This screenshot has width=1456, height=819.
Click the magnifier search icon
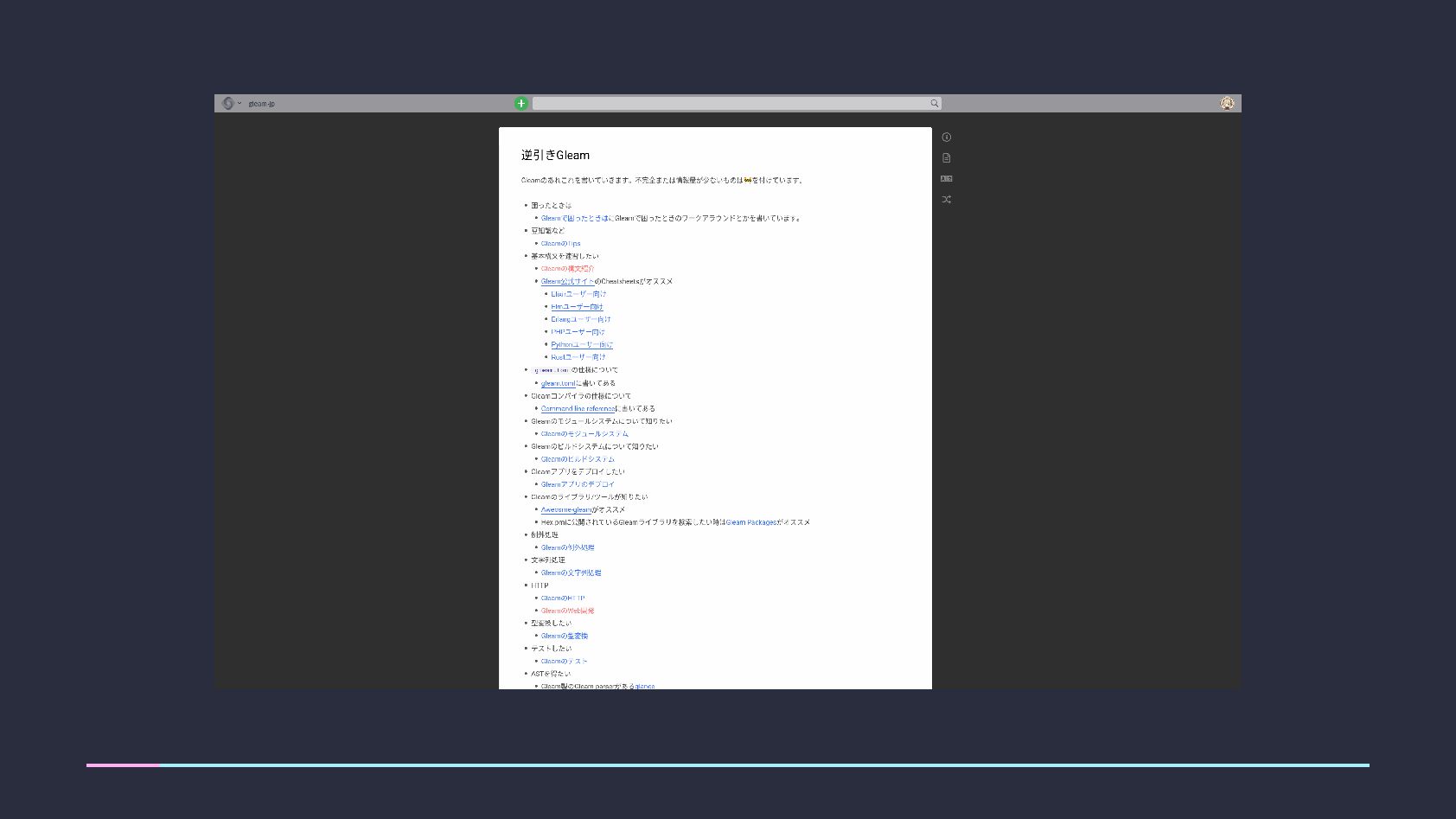[935, 104]
